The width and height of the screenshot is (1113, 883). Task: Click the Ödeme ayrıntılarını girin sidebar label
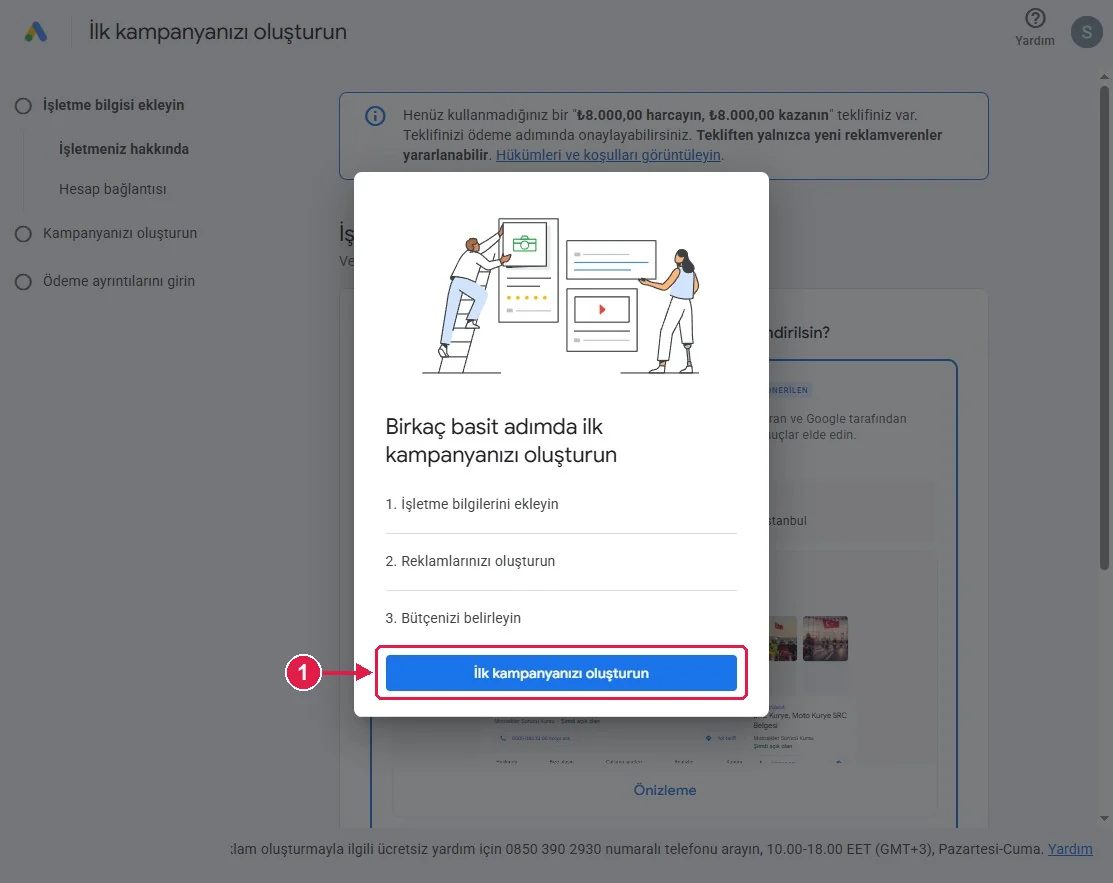tap(119, 281)
